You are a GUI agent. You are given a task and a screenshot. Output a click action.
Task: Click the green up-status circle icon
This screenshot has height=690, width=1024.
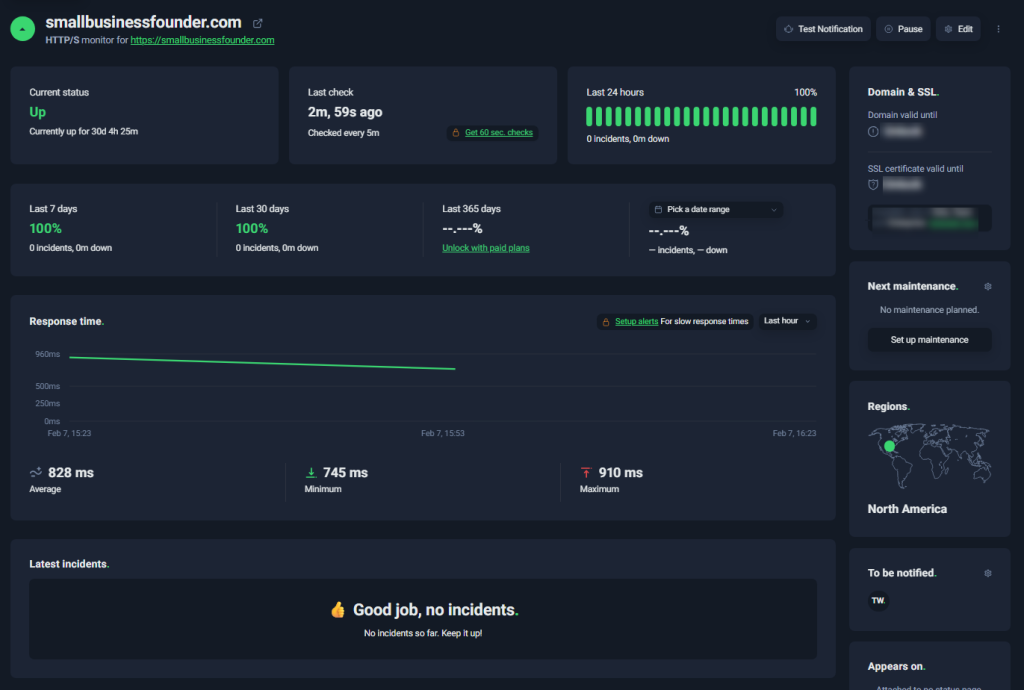click(22, 29)
